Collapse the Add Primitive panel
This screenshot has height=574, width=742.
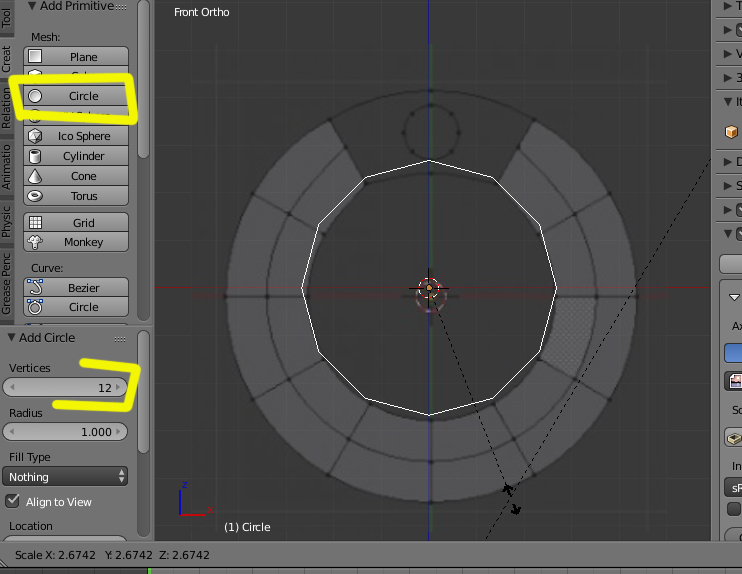32,6
